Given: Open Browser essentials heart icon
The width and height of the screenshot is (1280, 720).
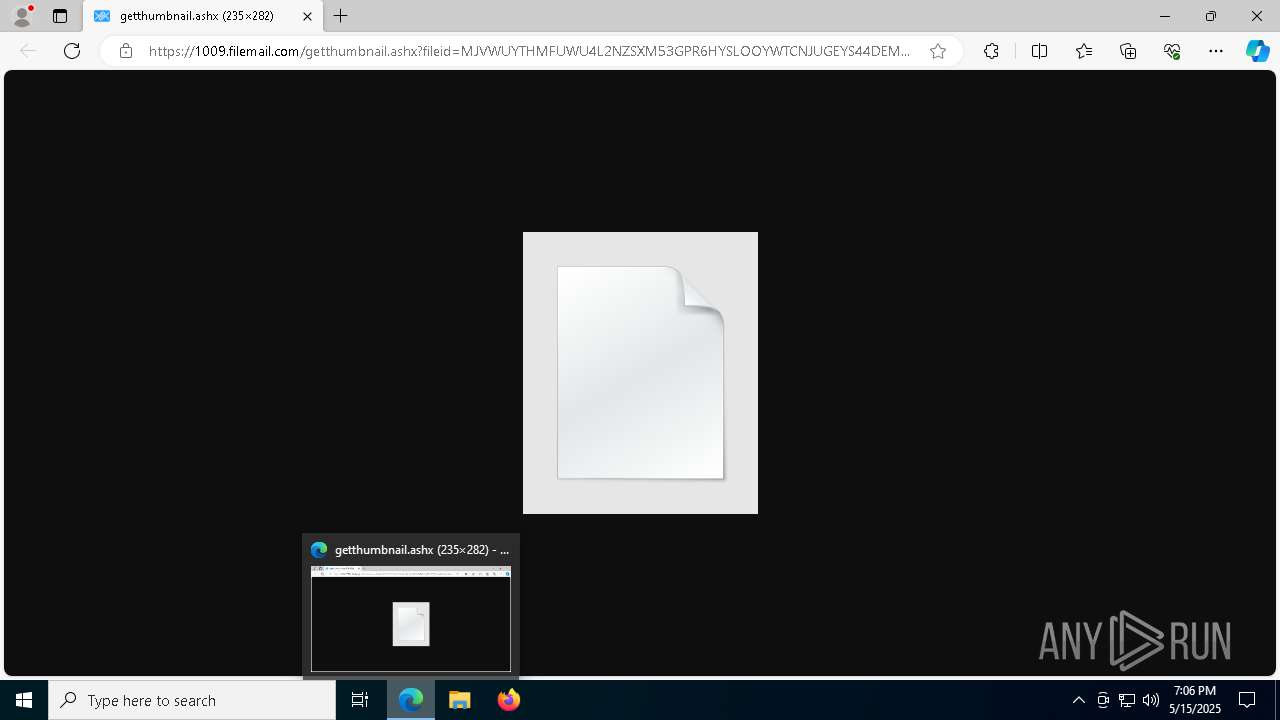Looking at the screenshot, I should coord(1172,51).
